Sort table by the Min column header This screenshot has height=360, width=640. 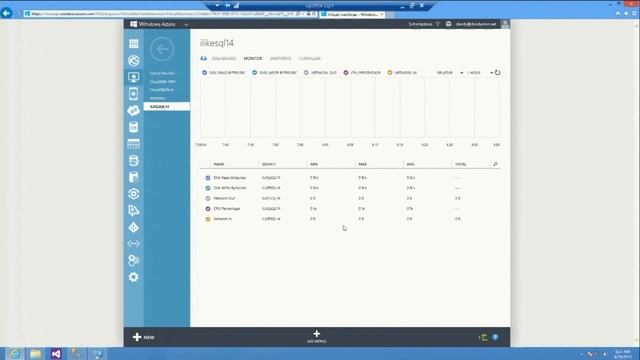point(313,164)
